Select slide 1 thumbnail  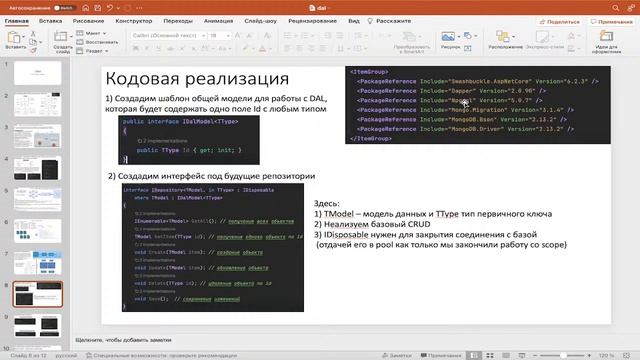38,73
